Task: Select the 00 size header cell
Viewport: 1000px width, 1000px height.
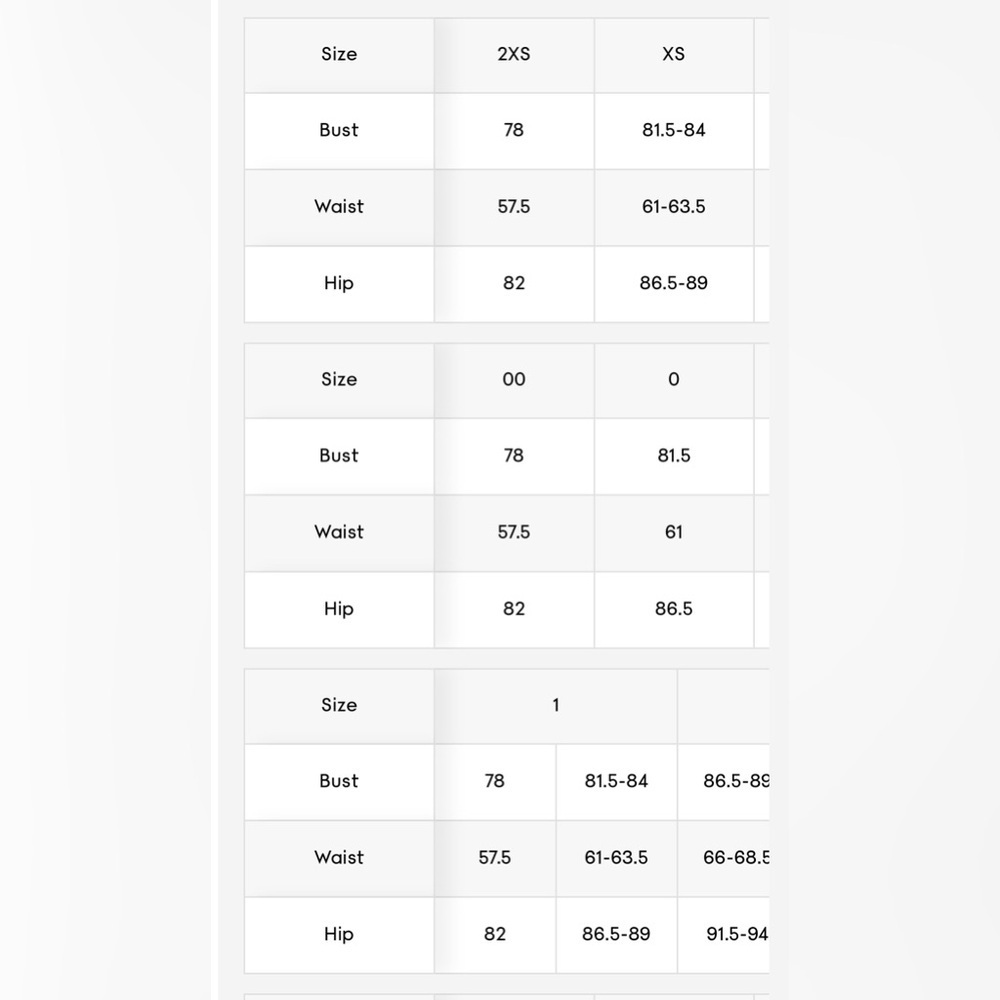Action: pyautogui.click(x=514, y=381)
